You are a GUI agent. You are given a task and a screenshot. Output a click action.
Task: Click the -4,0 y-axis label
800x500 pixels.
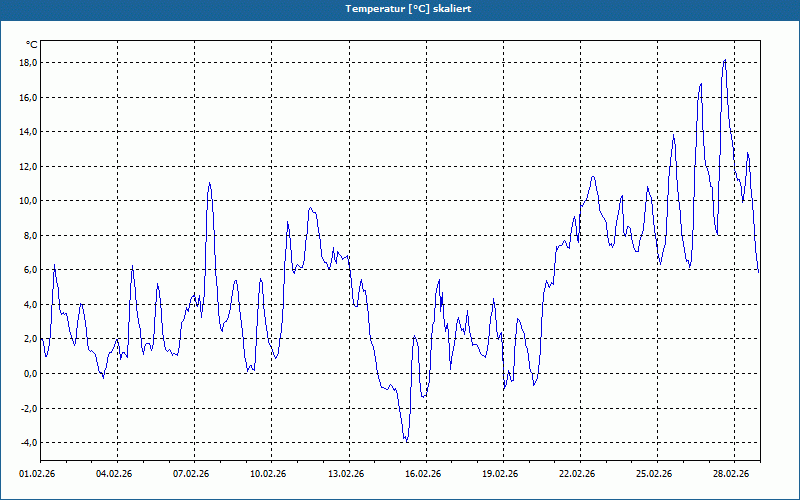(29, 442)
